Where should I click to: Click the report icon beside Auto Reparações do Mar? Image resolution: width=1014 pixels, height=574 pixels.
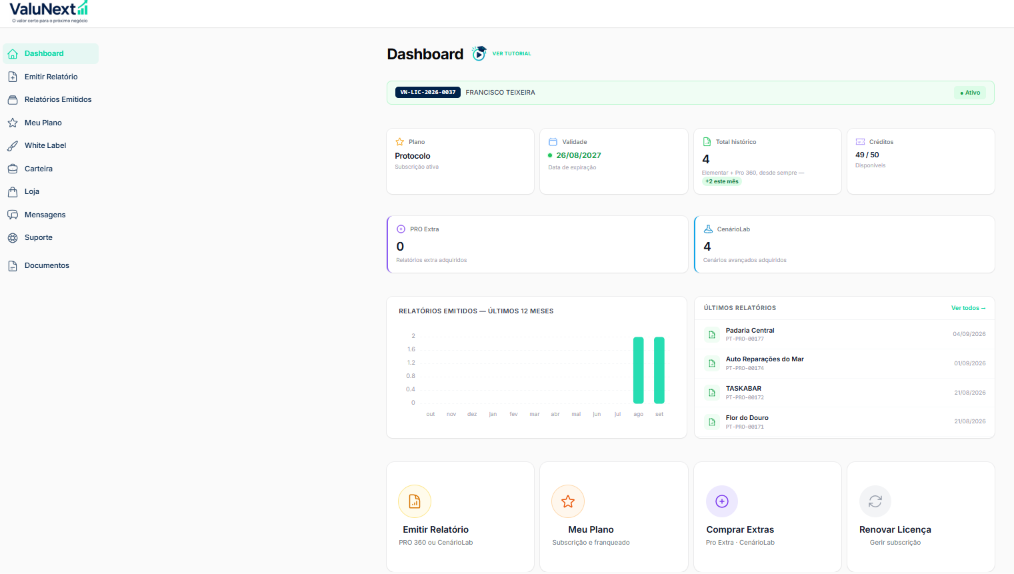coord(712,363)
